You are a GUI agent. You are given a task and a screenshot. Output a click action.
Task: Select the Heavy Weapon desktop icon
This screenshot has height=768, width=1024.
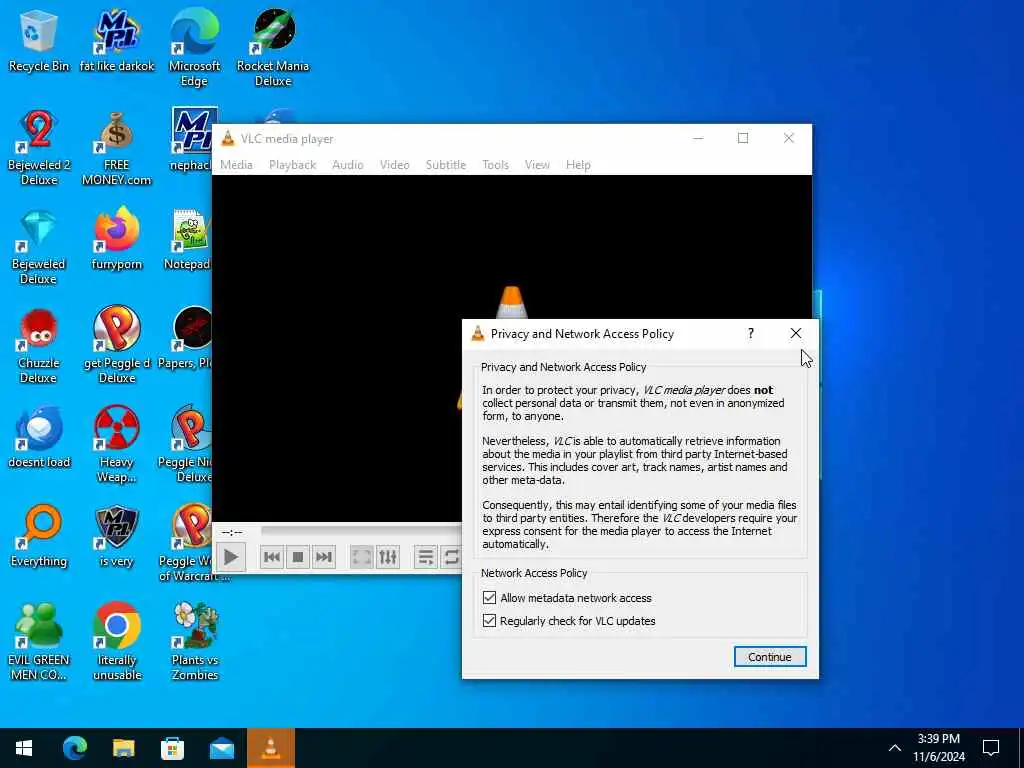pos(117,445)
